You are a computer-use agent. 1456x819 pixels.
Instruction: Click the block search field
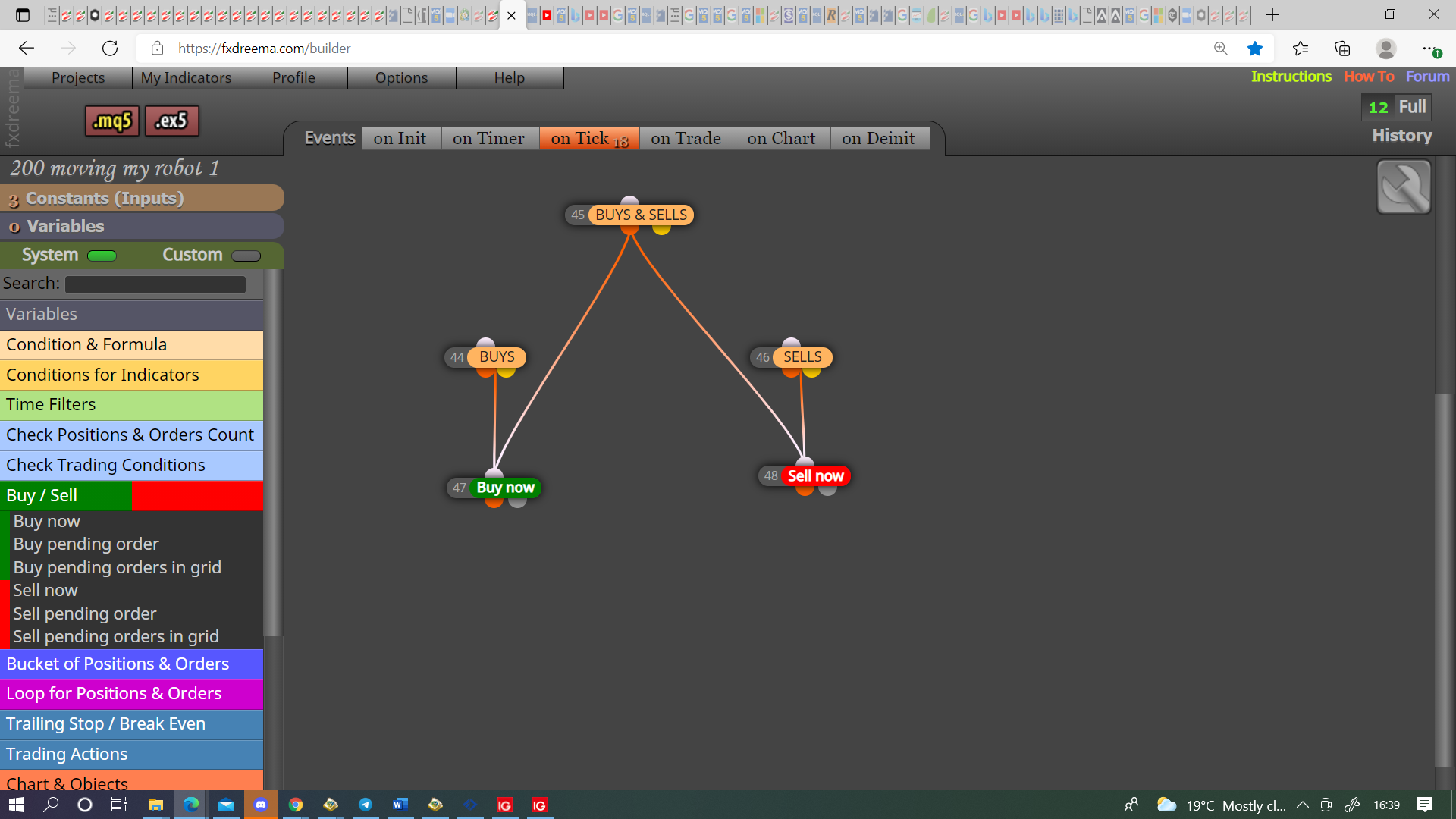[155, 284]
